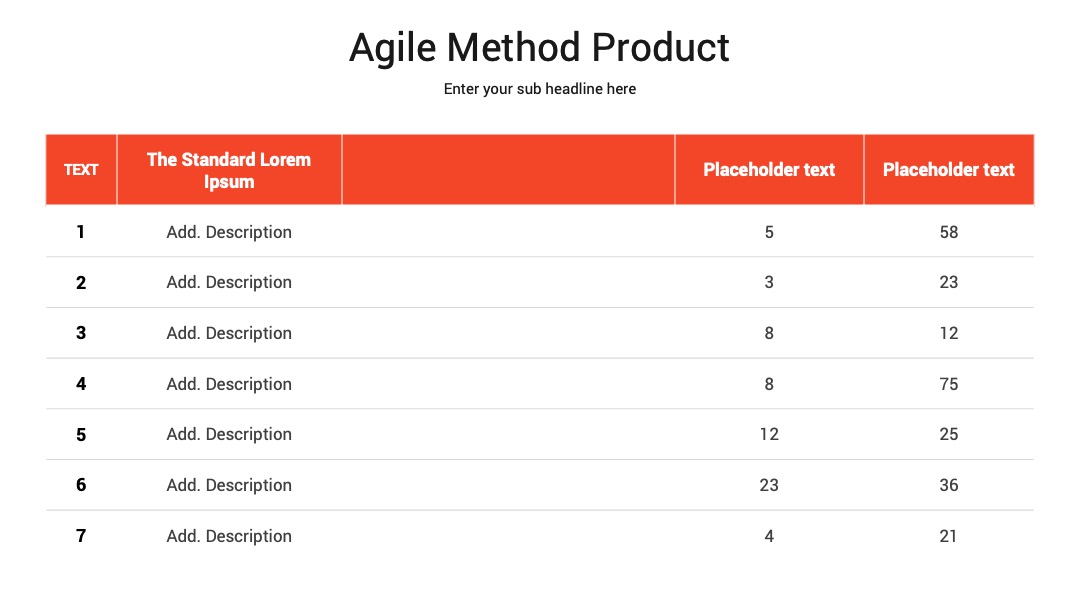Click the empty orange header cell
1080x608 pixels.
[508, 169]
